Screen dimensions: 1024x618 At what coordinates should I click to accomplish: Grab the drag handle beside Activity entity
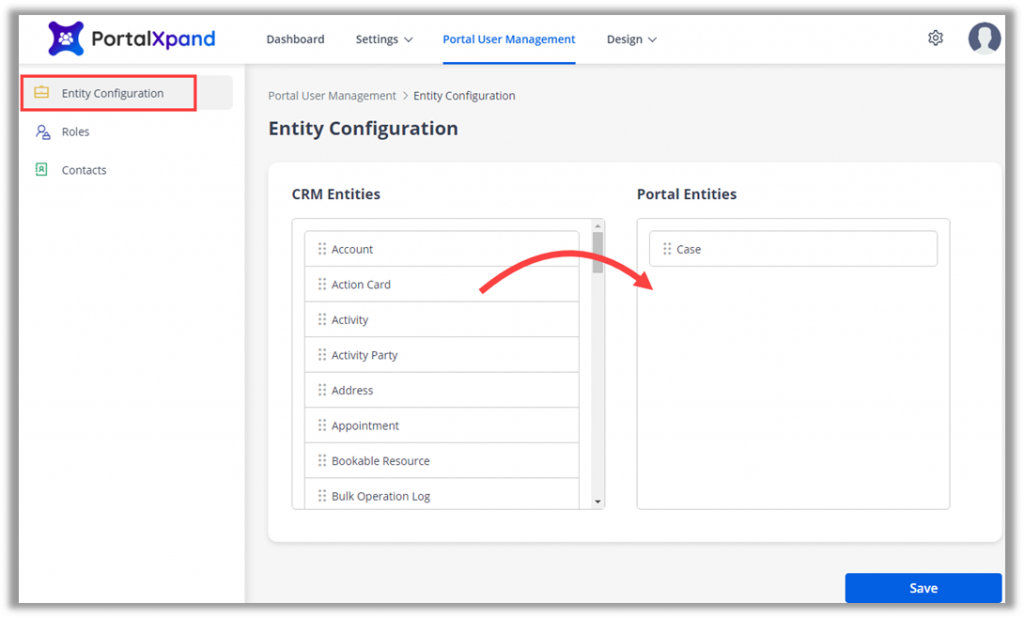coord(322,319)
